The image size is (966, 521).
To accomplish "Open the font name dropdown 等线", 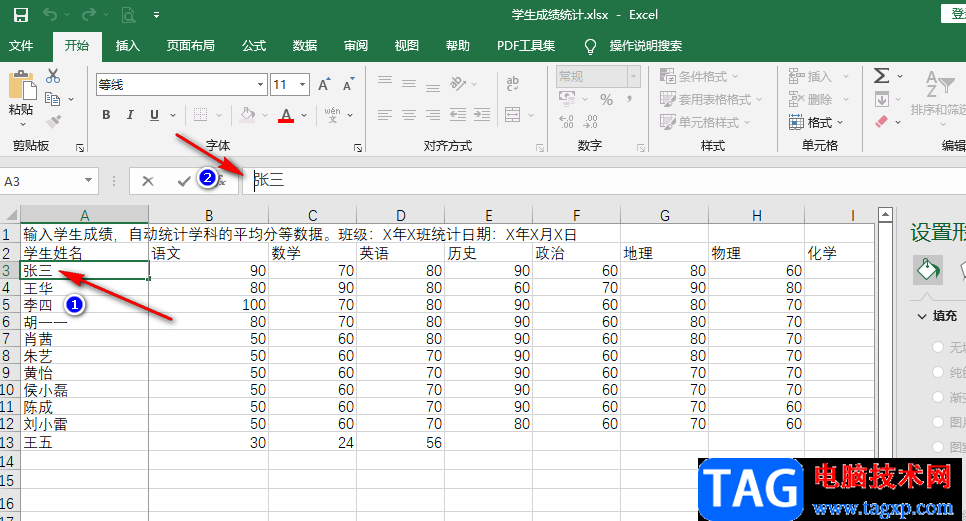I will tap(261, 85).
